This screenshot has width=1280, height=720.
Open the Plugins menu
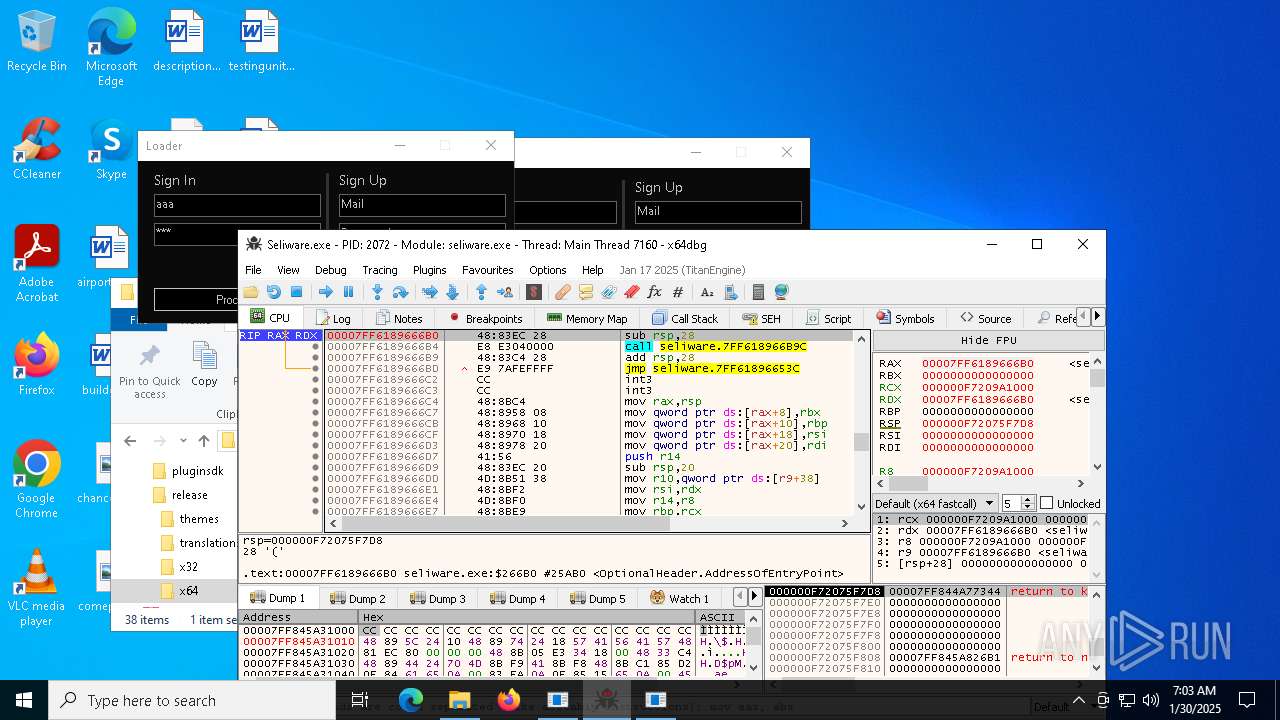pyautogui.click(x=430, y=270)
